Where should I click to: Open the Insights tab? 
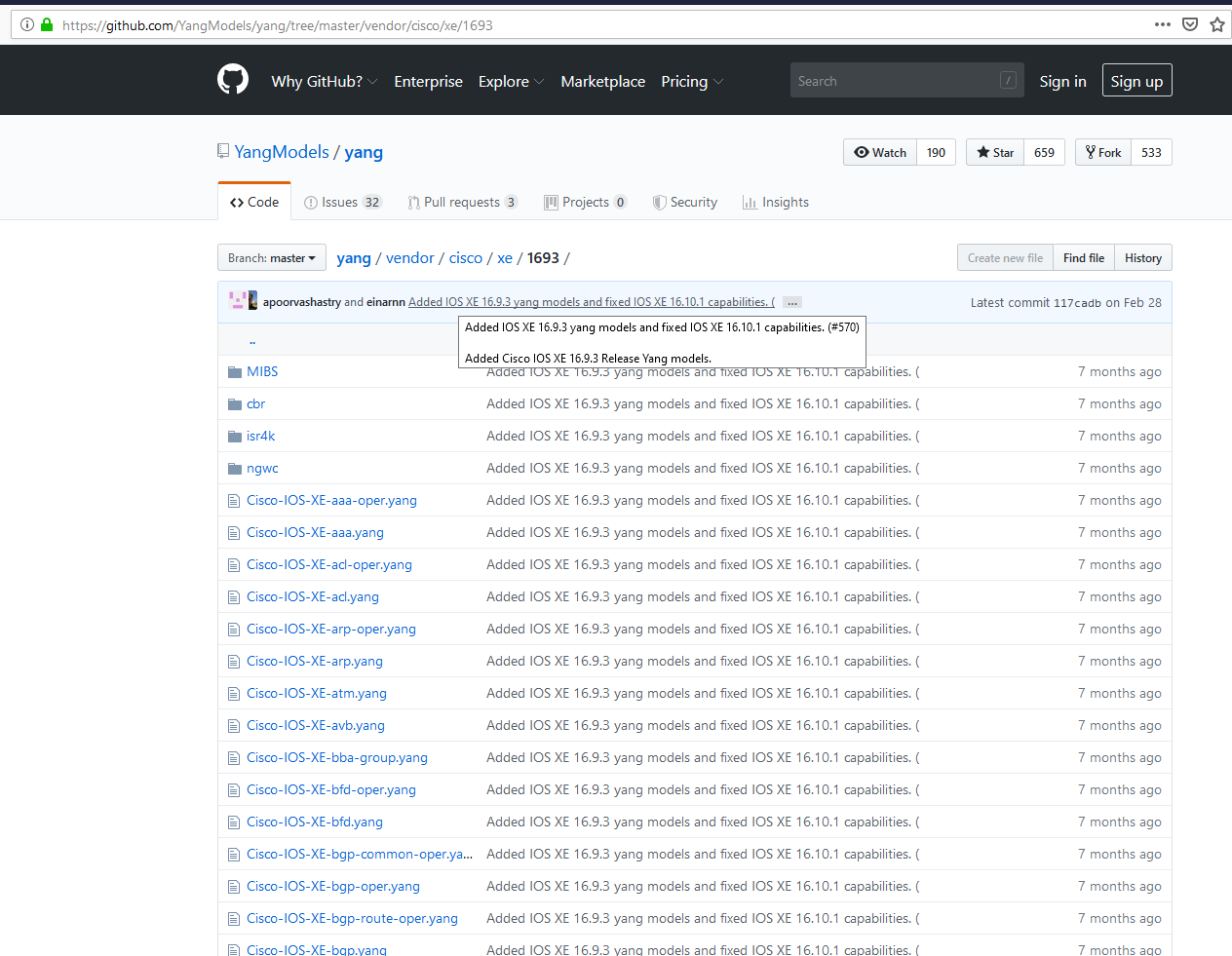click(776, 202)
